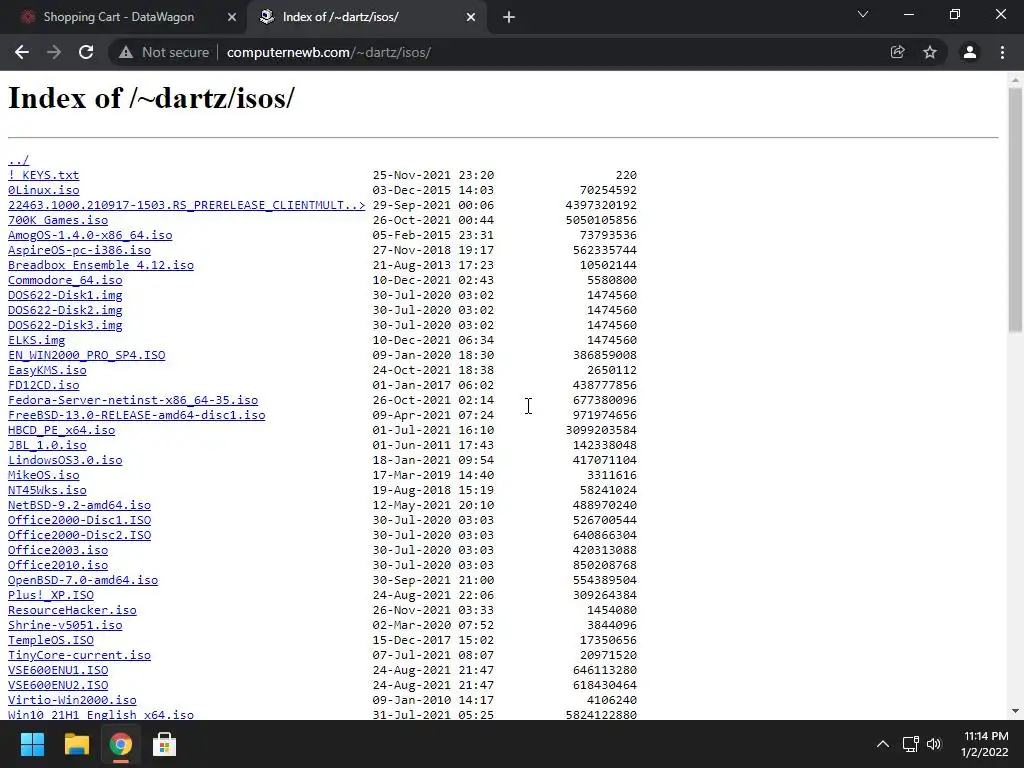Download FreeBSD-13.0-RELEASE-amd64-disc1.iso
Image resolution: width=1024 pixels, height=768 pixels.
point(136,415)
